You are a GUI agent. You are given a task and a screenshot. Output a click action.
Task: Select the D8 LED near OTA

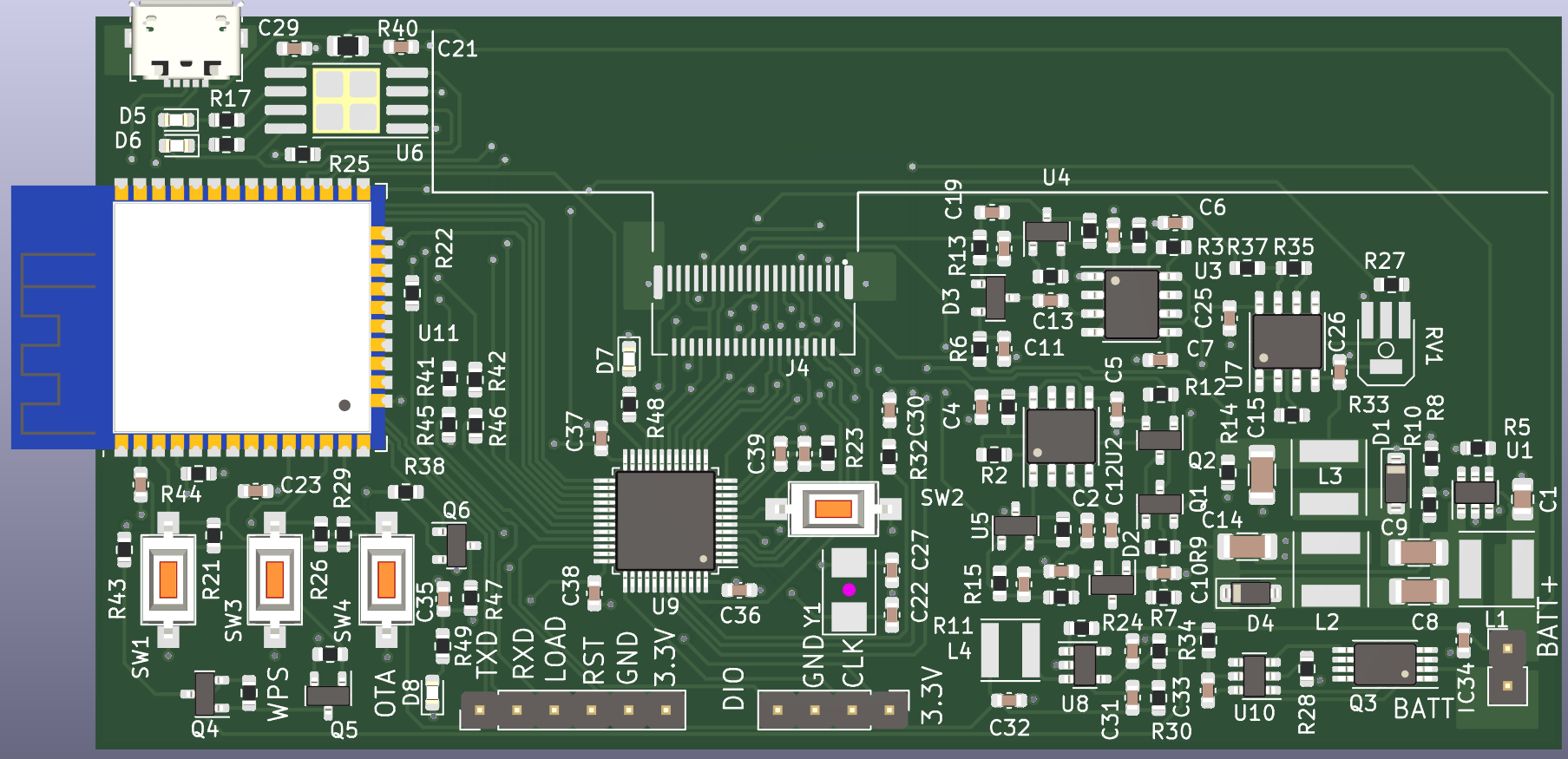(431, 695)
